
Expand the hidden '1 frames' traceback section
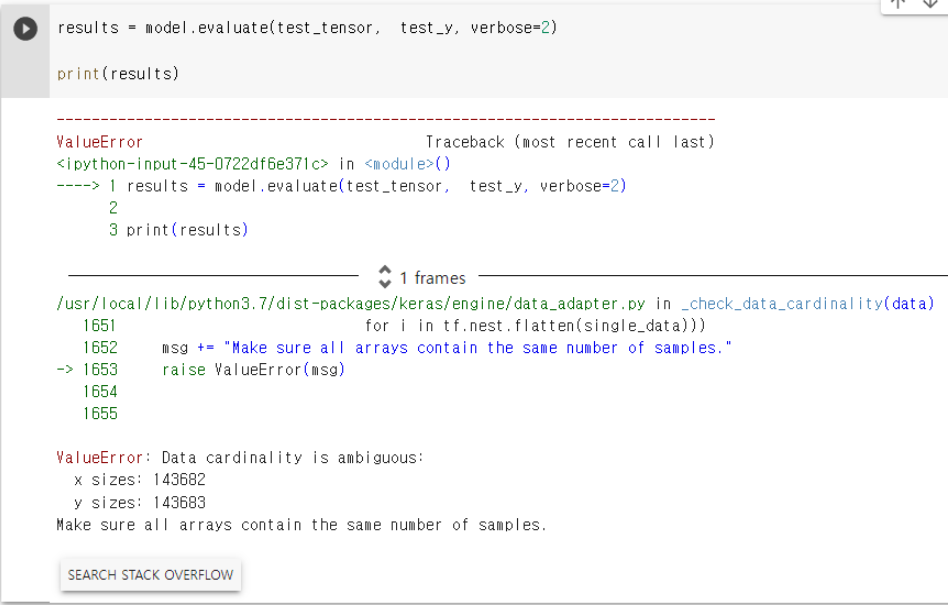click(423, 278)
